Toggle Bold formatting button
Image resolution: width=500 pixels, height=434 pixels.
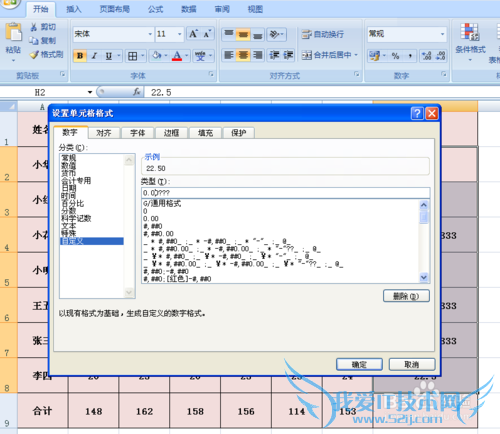click(80, 56)
